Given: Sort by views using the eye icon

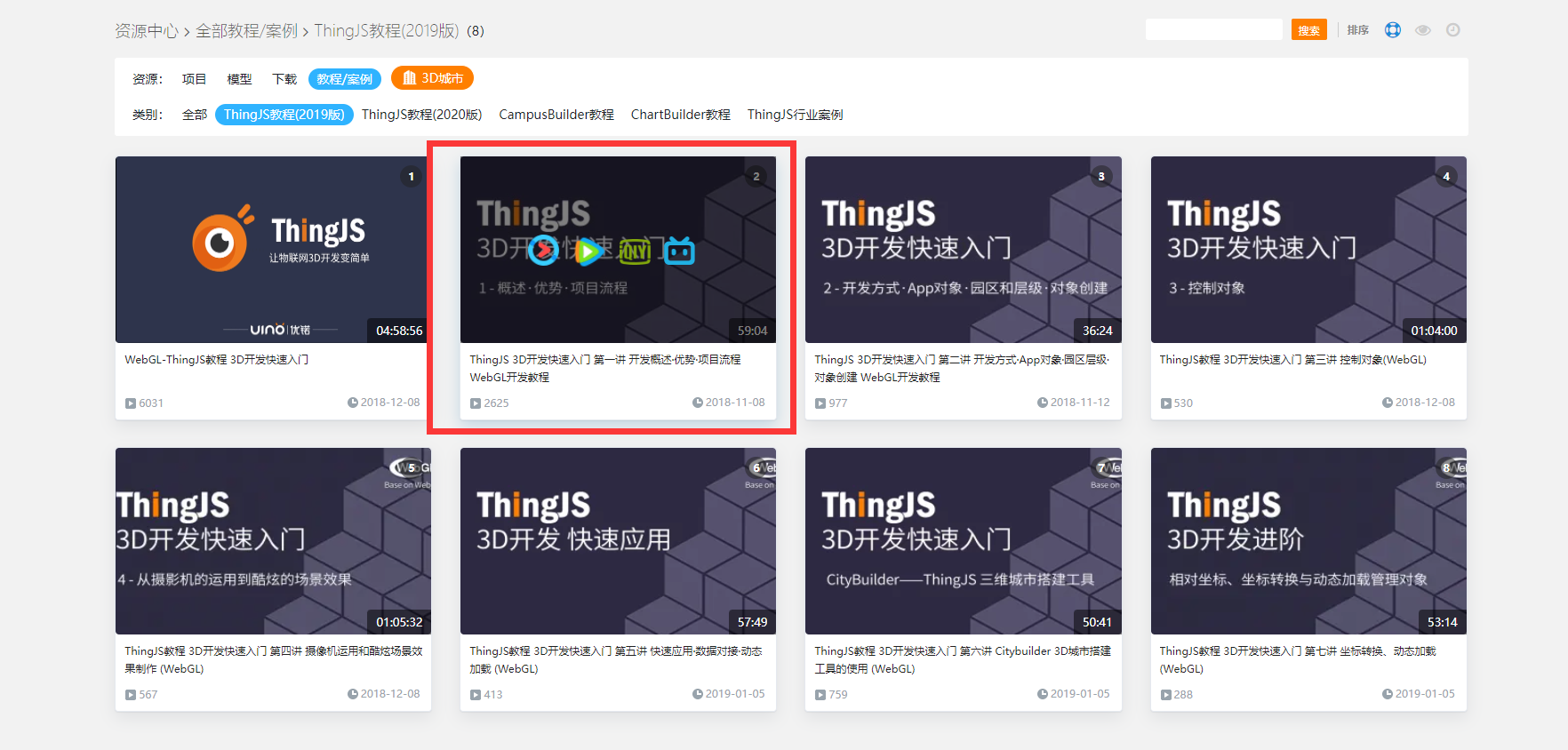Looking at the screenshot, I should point(1423,30).
